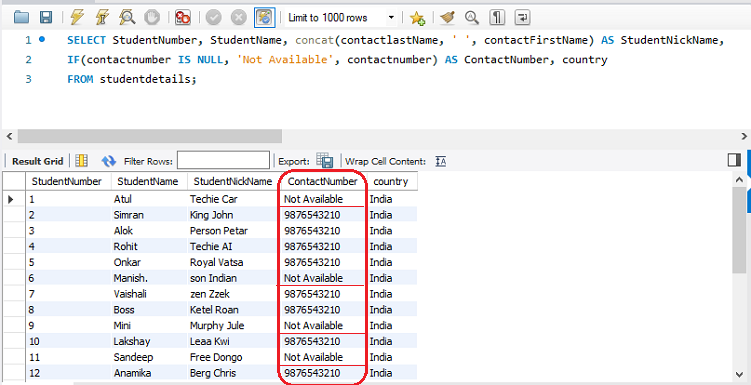Image resolution: width=751 pixels, height=385 pixels.
Task: Select cell 'Lakshay'
Action: click(149, 341)
